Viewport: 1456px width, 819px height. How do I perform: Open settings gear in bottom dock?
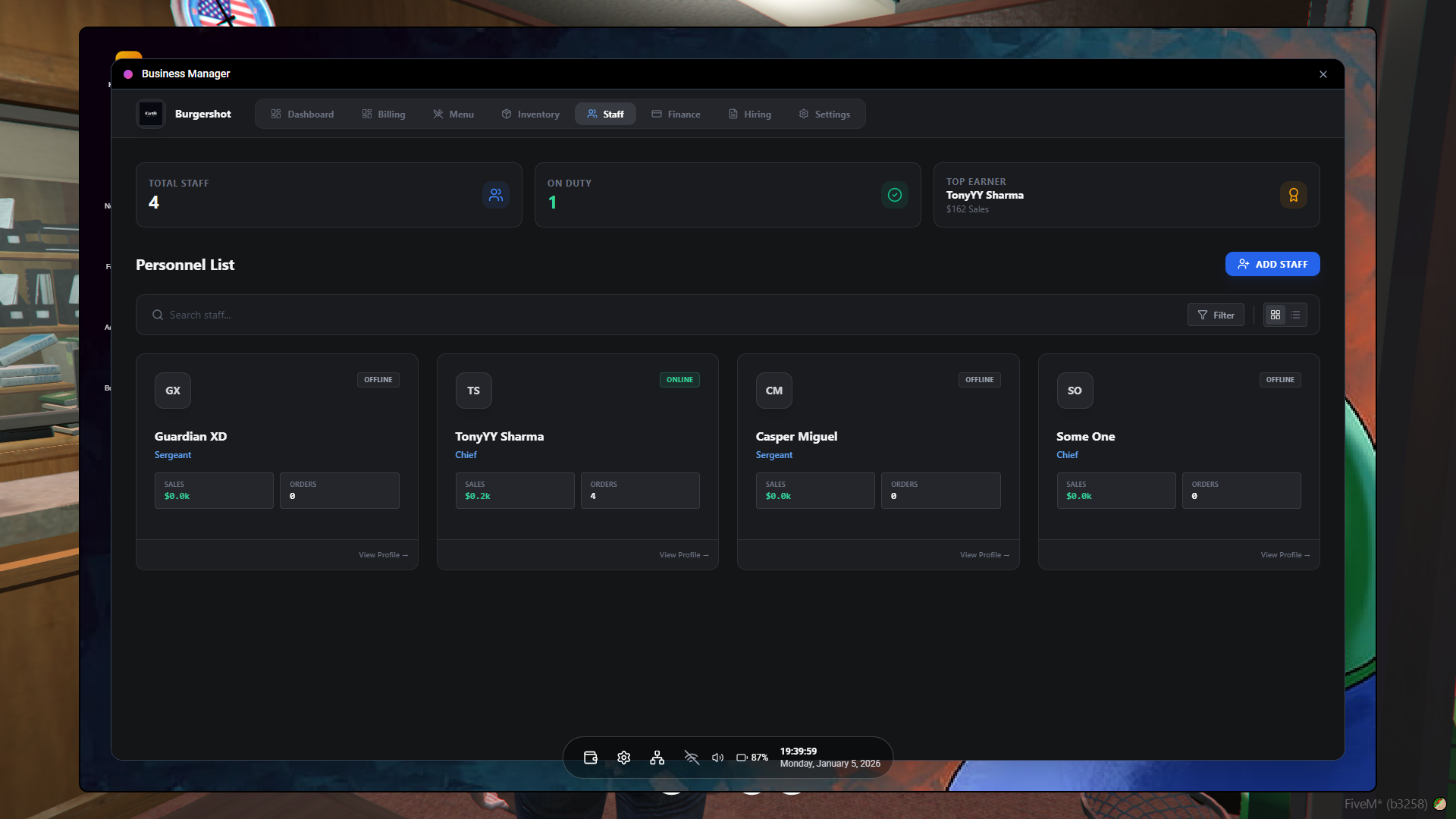[x=623, y=758]
